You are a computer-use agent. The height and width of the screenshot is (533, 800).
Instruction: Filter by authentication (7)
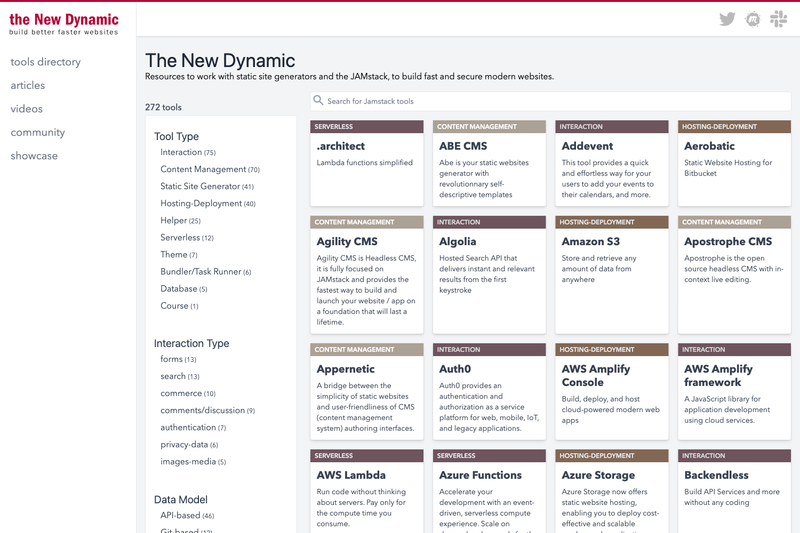pyautogui.click(x=193, y=427)
